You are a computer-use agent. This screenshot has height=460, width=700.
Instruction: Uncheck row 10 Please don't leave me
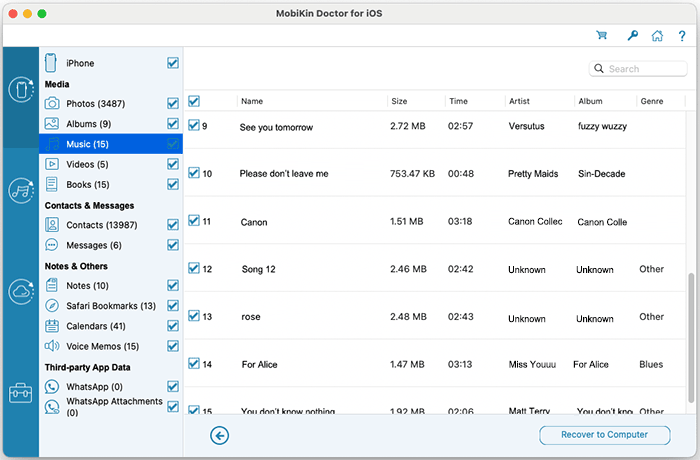(194, 173)
